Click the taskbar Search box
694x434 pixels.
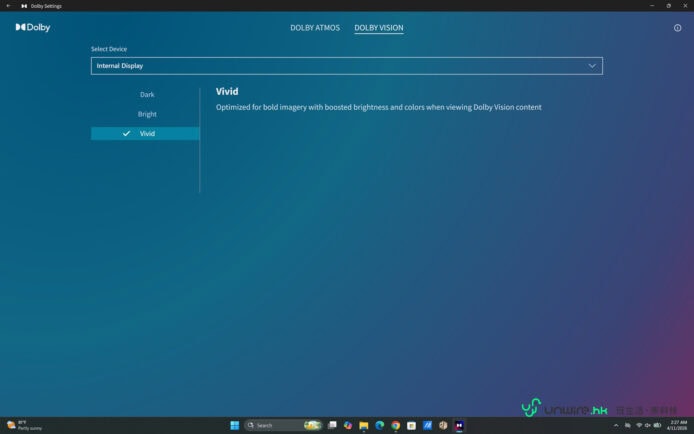coord(283,426)
